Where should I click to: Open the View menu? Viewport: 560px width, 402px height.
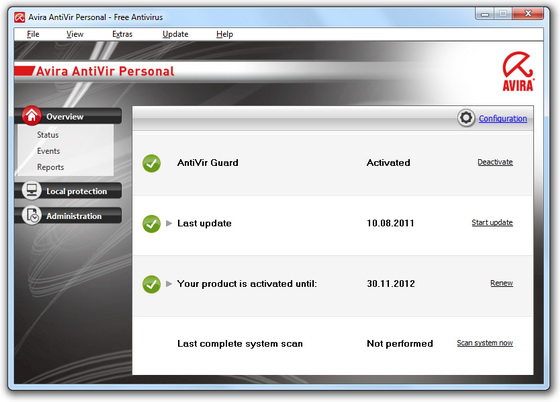point(75,34)
